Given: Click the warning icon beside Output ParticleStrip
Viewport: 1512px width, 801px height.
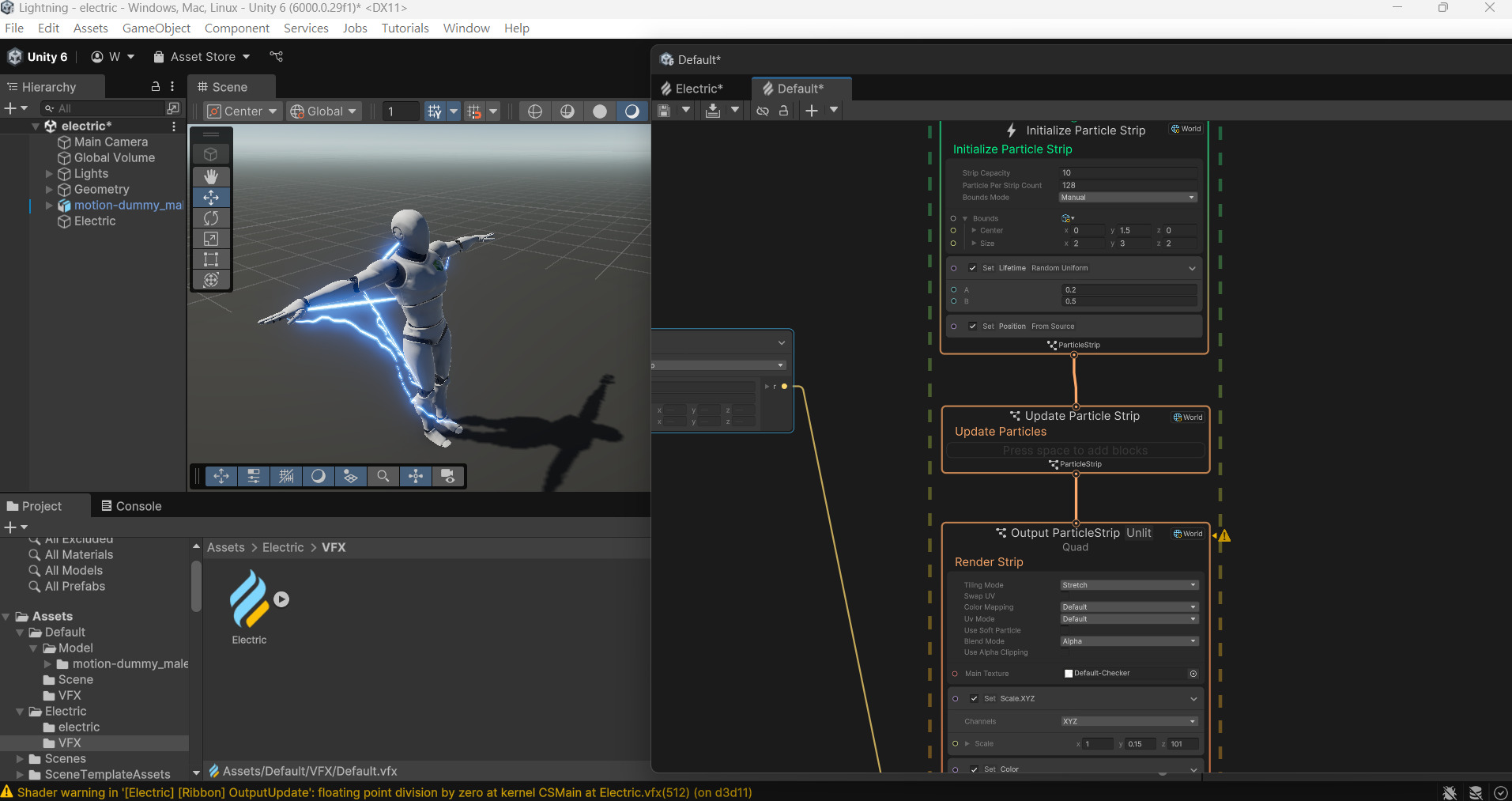Looking at the screenshot, I should [x=1224, y=535].
